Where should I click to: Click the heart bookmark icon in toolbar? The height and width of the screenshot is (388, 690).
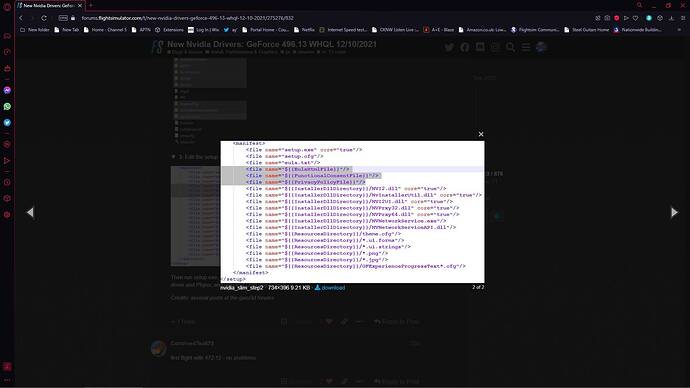(x=635, y=18)
